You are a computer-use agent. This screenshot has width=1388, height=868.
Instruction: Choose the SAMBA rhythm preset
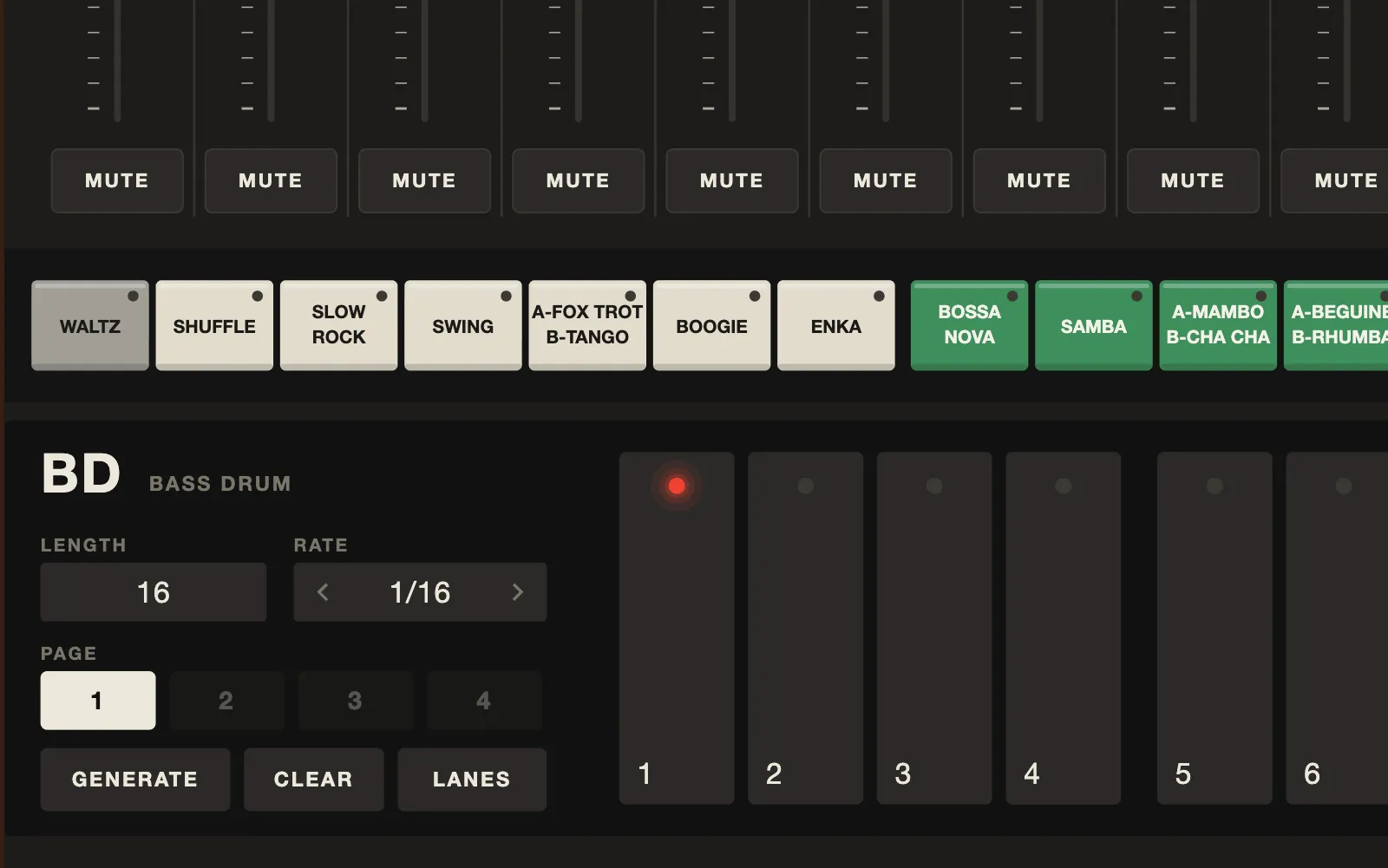pos(1094,325)
